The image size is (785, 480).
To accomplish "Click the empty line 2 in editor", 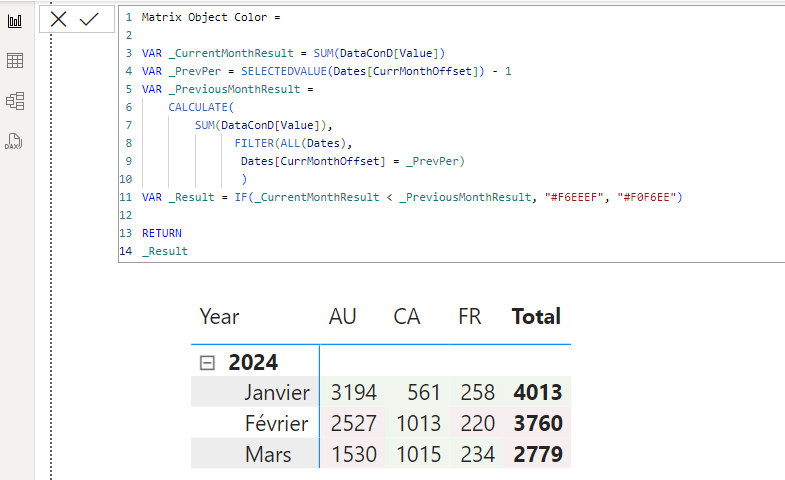I will (x=451, y=35).
